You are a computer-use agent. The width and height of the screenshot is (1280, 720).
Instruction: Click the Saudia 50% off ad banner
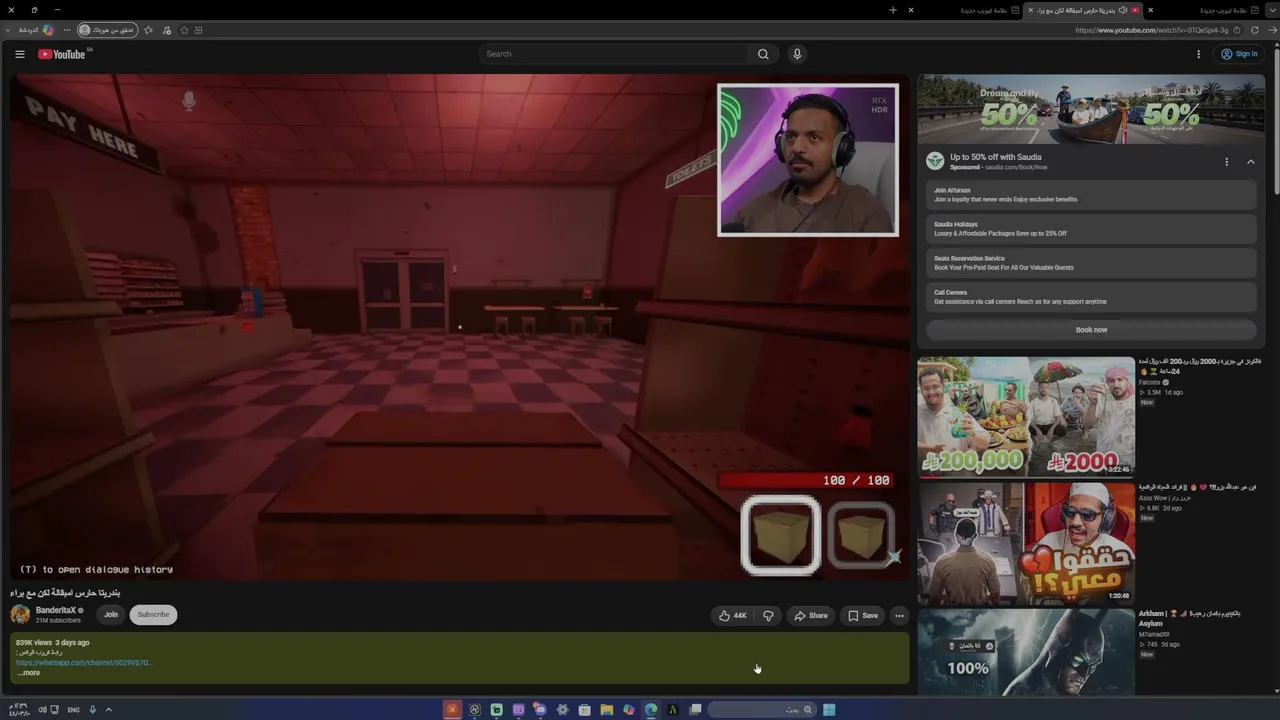[1090, 109]
